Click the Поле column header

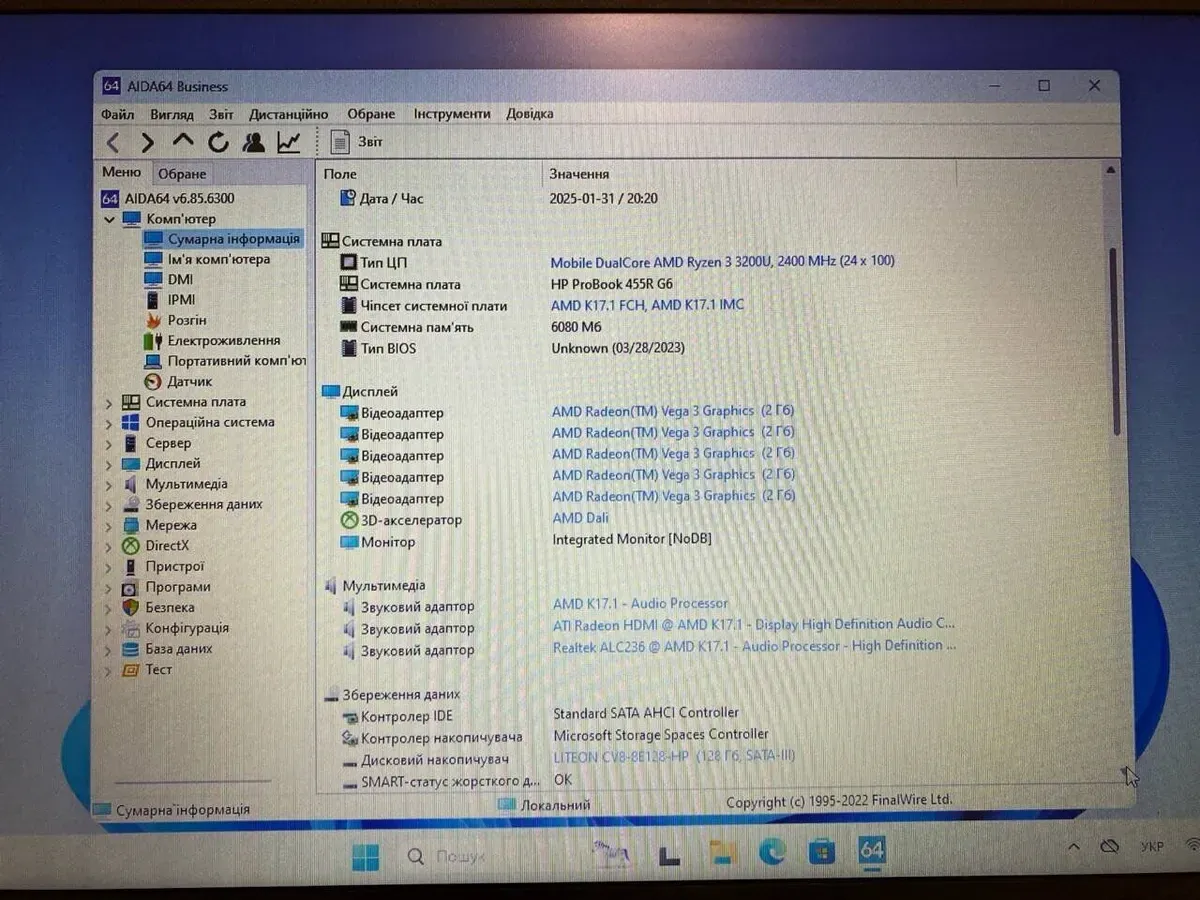[x=340, y=174]
